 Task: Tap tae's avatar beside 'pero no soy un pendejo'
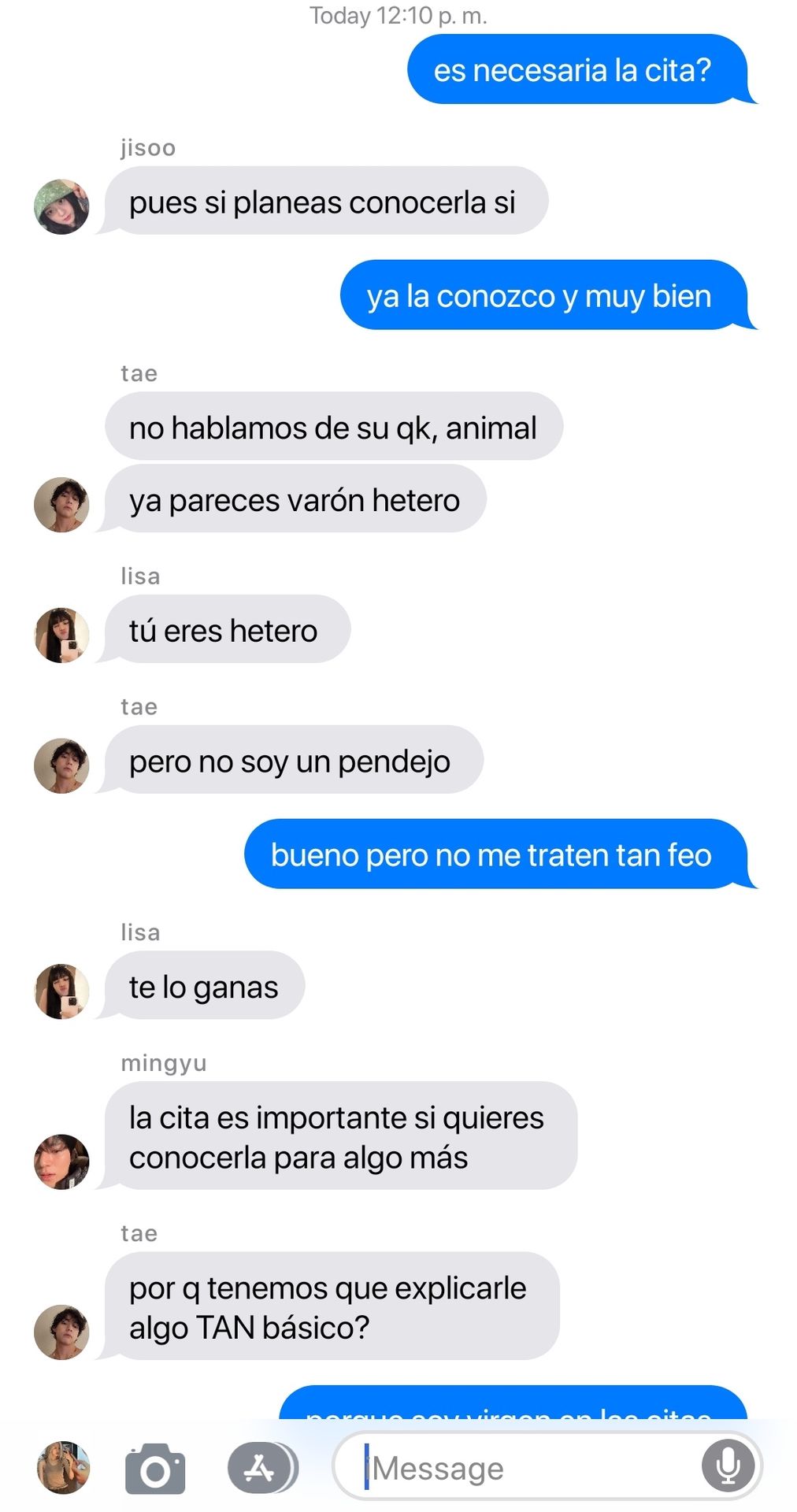pyautogui.click(x=61, y=765)
